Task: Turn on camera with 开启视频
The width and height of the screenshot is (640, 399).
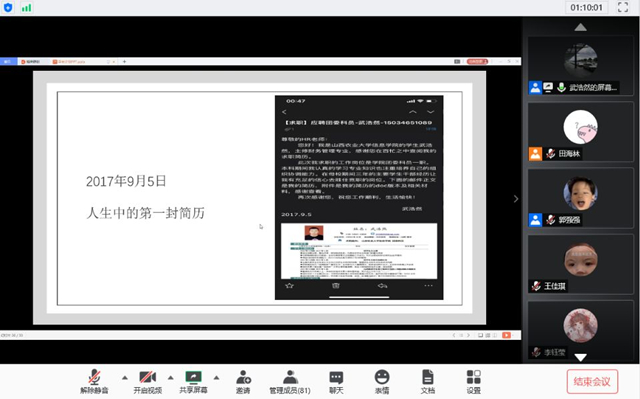Action: click(147, 381)
